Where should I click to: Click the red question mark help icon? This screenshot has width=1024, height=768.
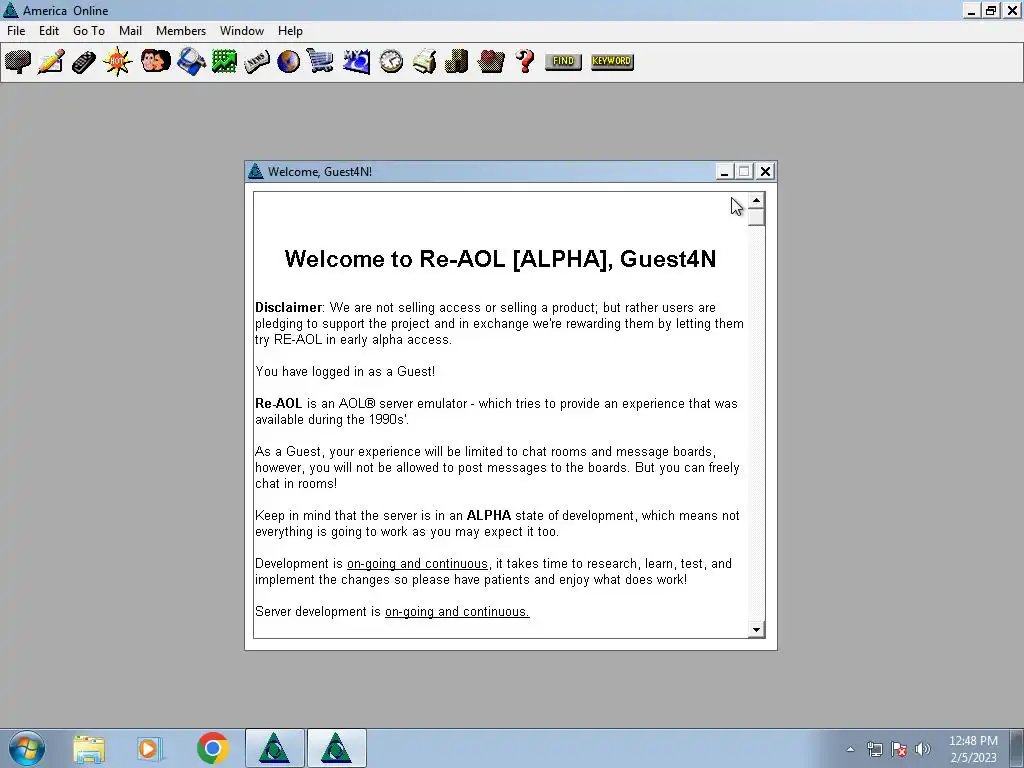(524, 61)
